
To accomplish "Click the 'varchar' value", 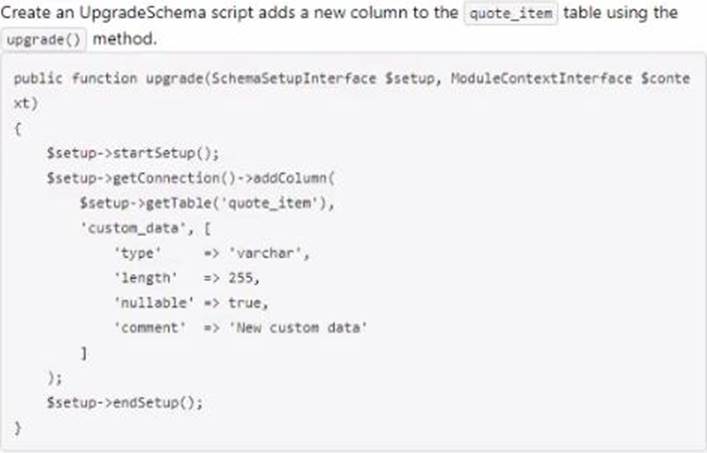I will (265, 253).
